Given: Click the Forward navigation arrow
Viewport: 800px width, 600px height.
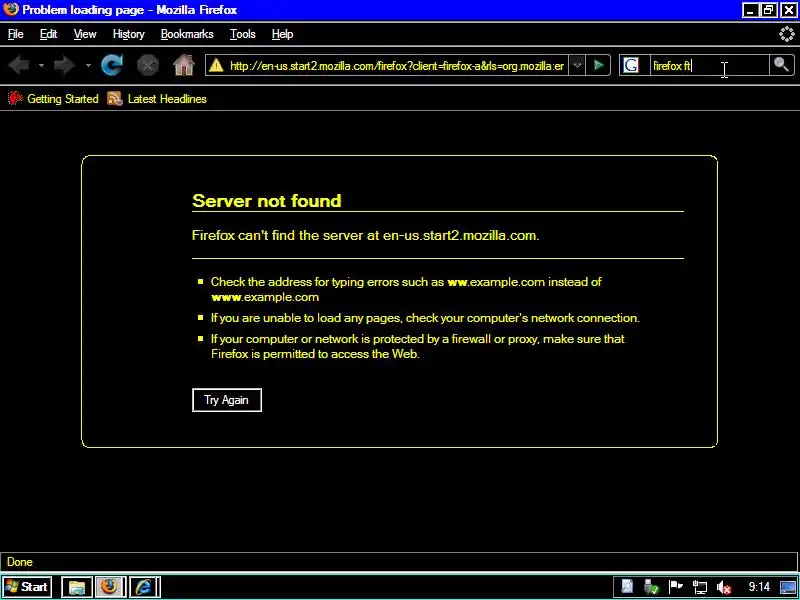Looking at the screenshot, I should pos(64,65).
